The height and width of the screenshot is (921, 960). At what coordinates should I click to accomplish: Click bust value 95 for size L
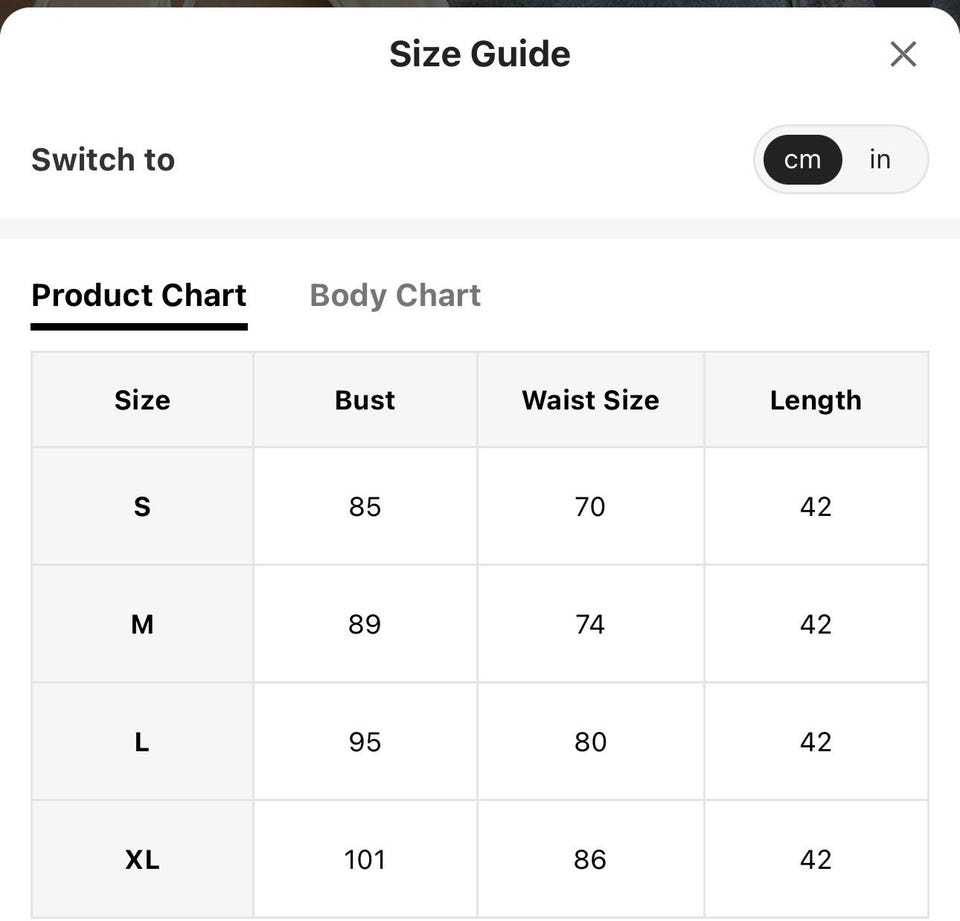click(x=365, y=742)
